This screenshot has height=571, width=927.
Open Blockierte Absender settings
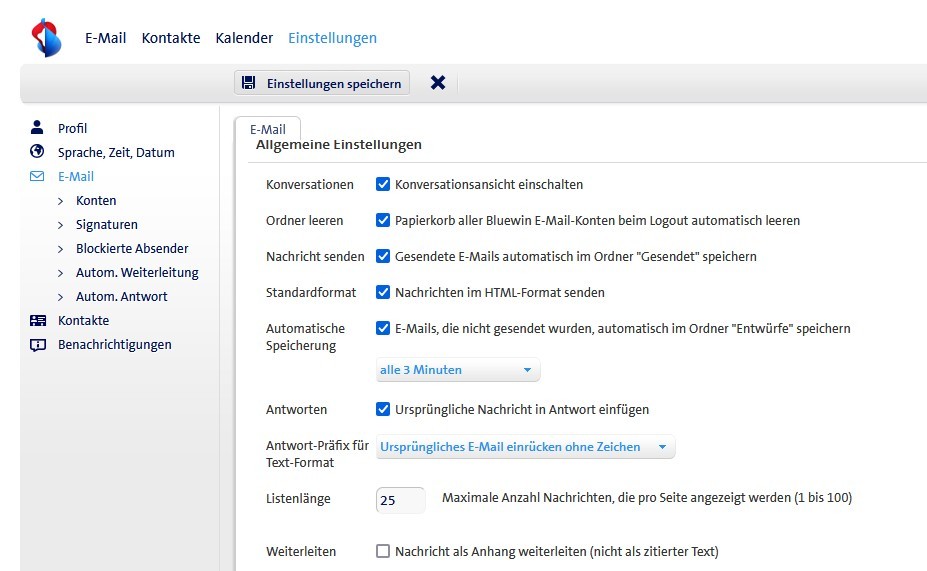[132, 248]
